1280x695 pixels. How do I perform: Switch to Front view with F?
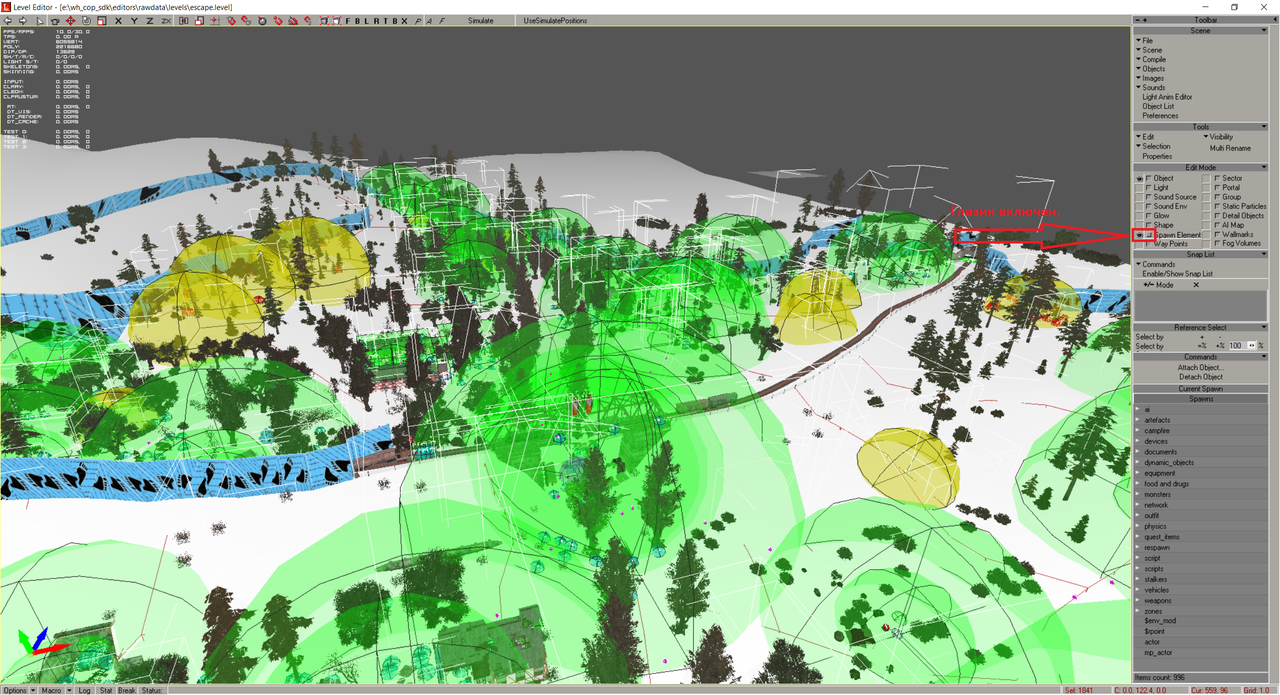tap(347, 20)
